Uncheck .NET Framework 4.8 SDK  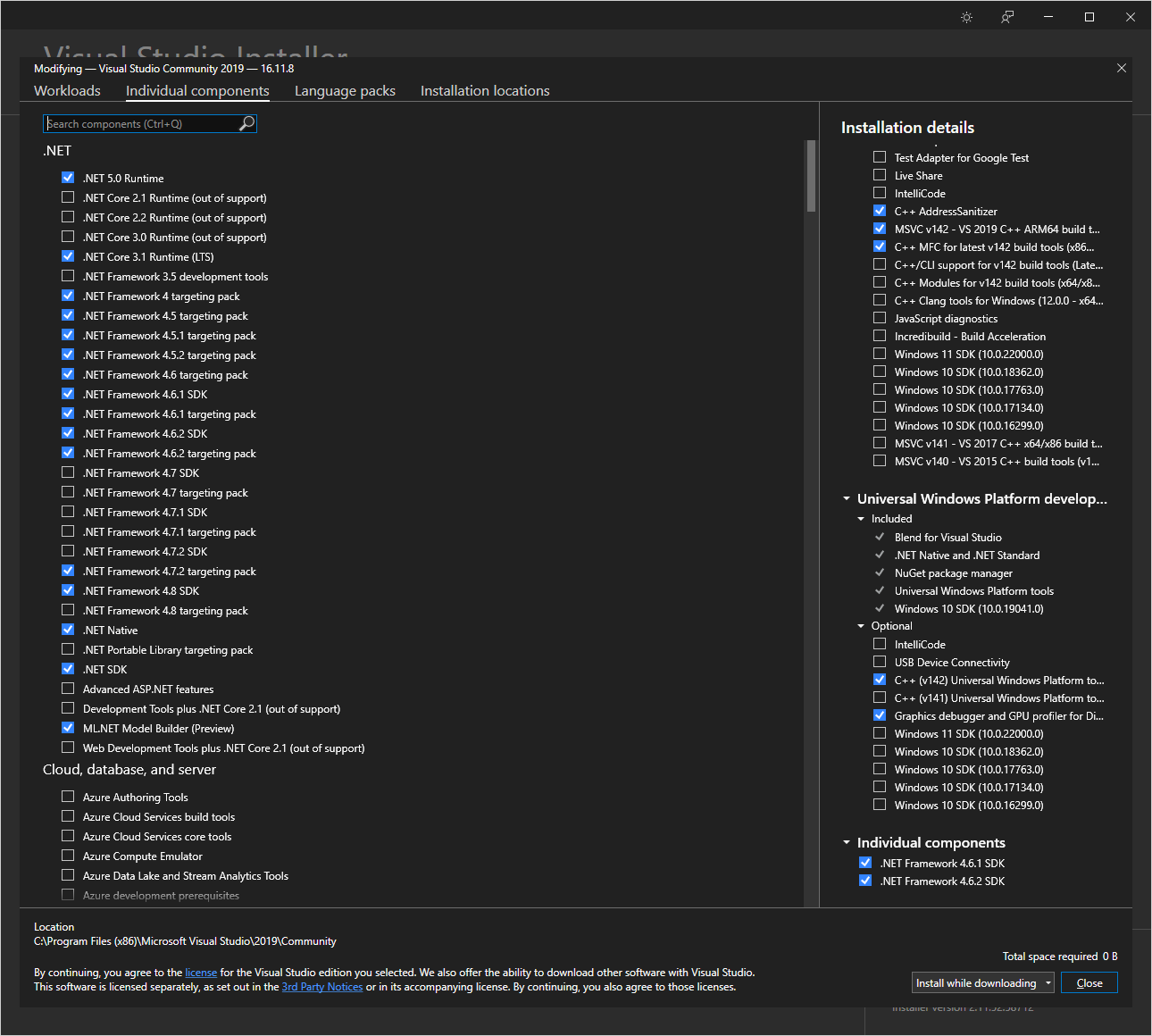pos(68,590)
